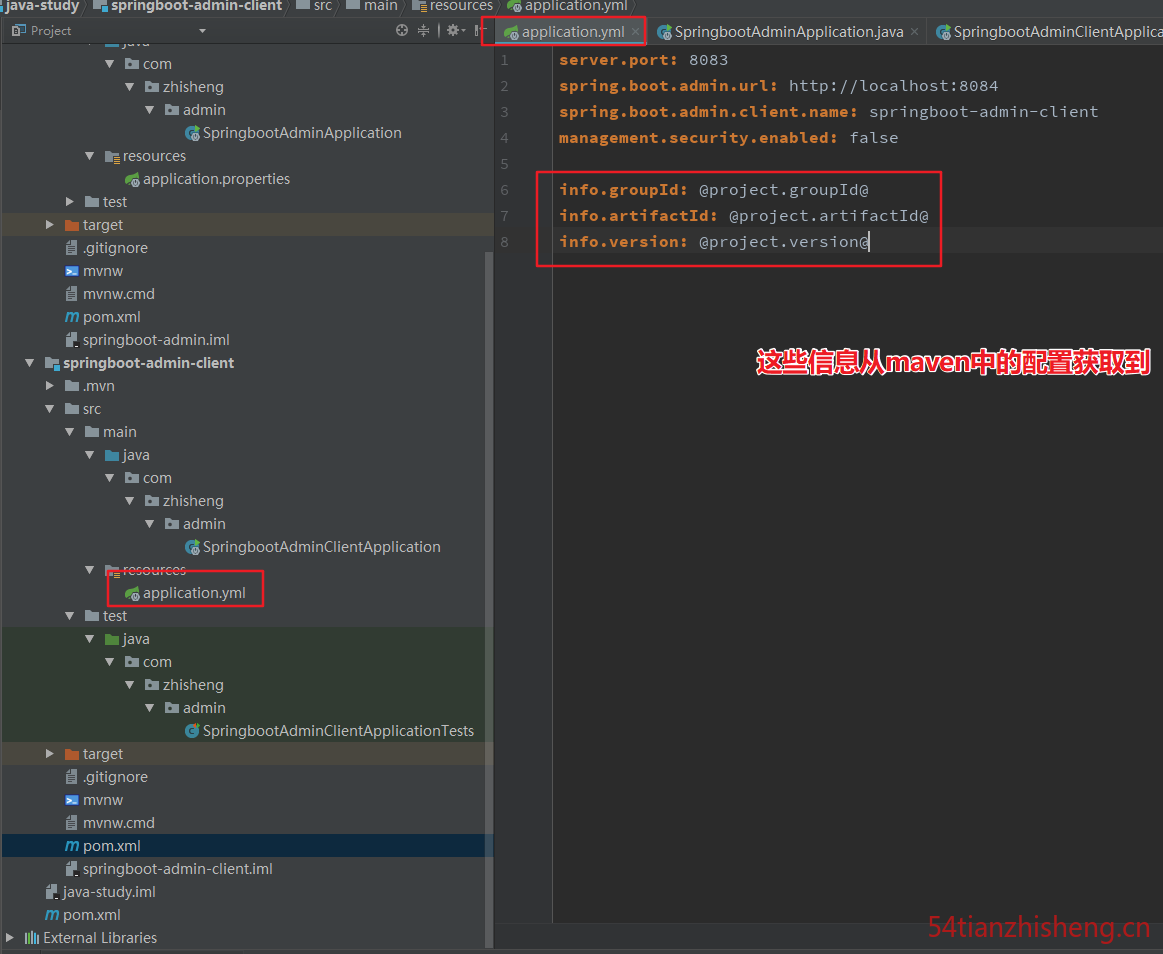Click the scroll from source crosshair icon
Image resolution: width=1163 pixels, height=954 pixels.
pyautogui.click(x=402, y=30)
